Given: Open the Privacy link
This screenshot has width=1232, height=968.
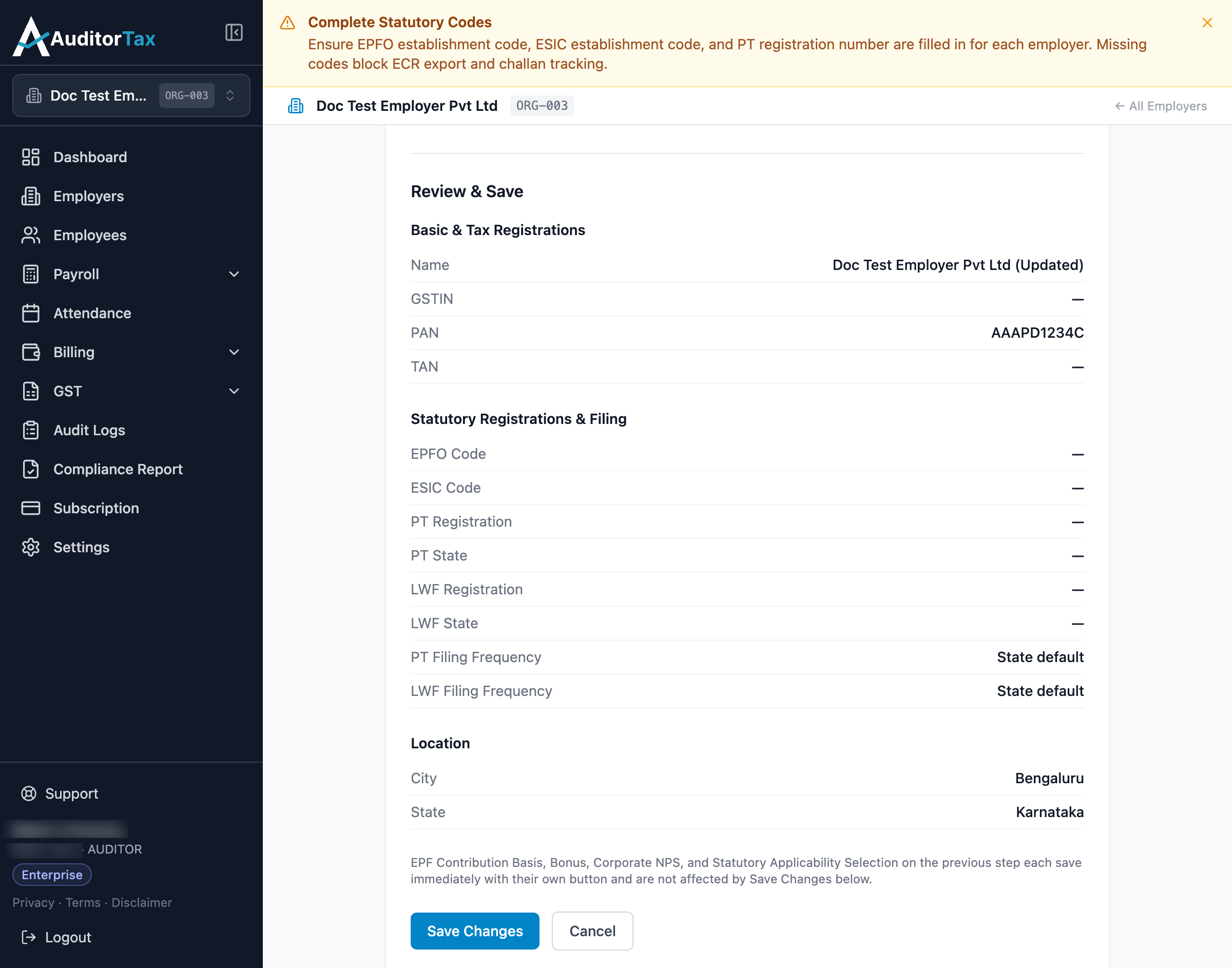Looking at the screenshot, I should (x=33, y=902).
